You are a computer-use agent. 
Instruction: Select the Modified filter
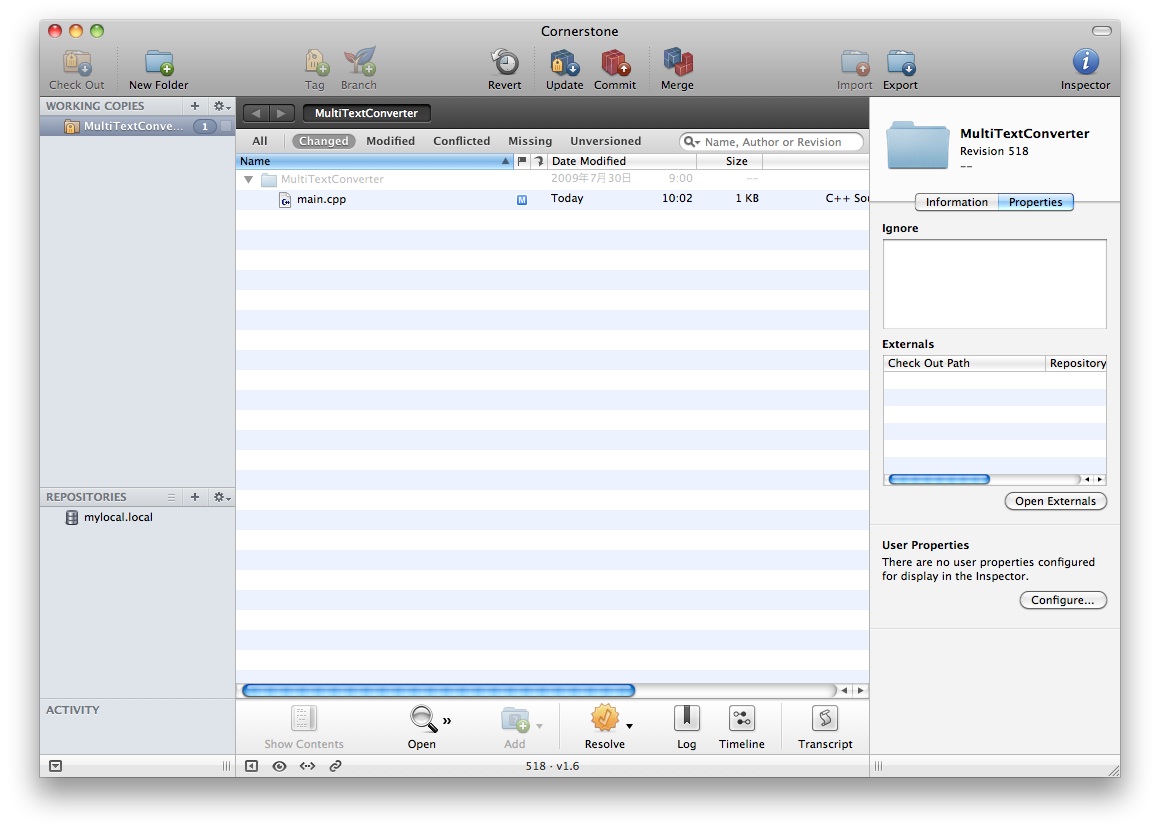click(x=391, y=141)
